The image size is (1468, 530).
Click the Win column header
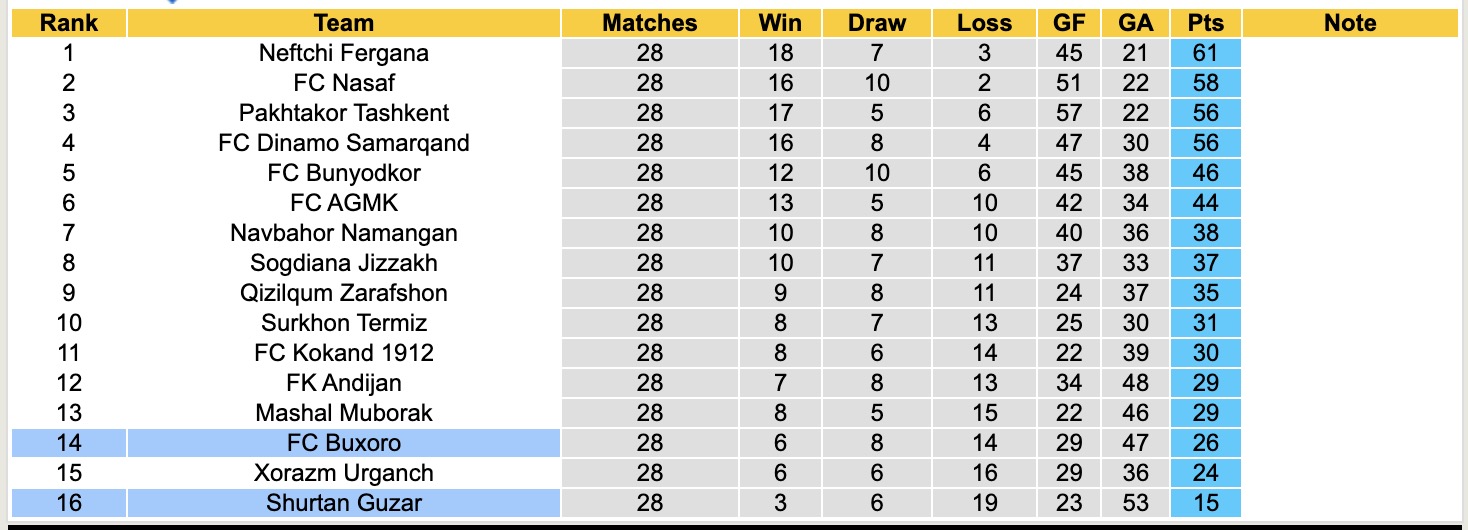[780, 23]
